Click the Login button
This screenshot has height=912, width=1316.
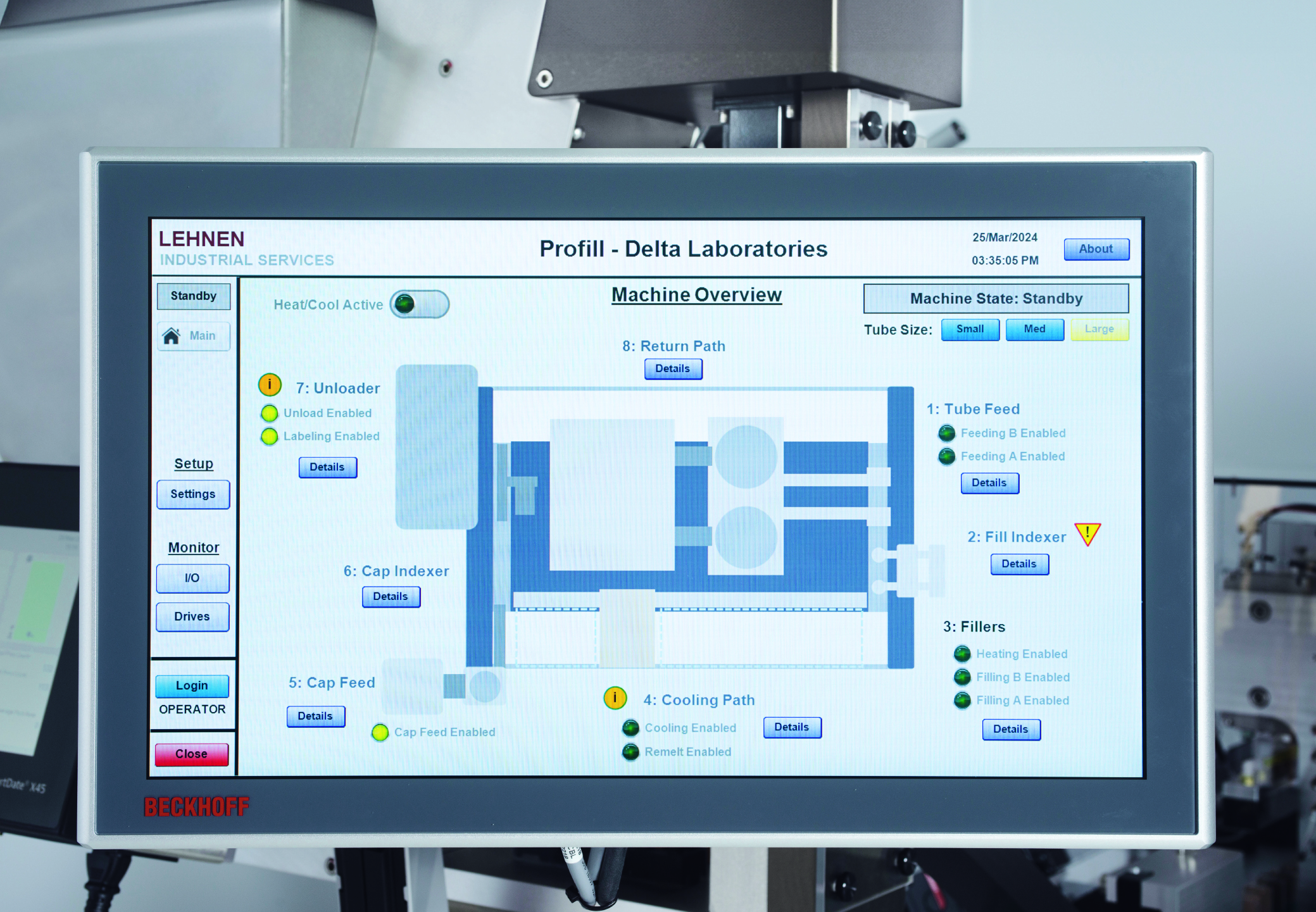pos(192,685)
